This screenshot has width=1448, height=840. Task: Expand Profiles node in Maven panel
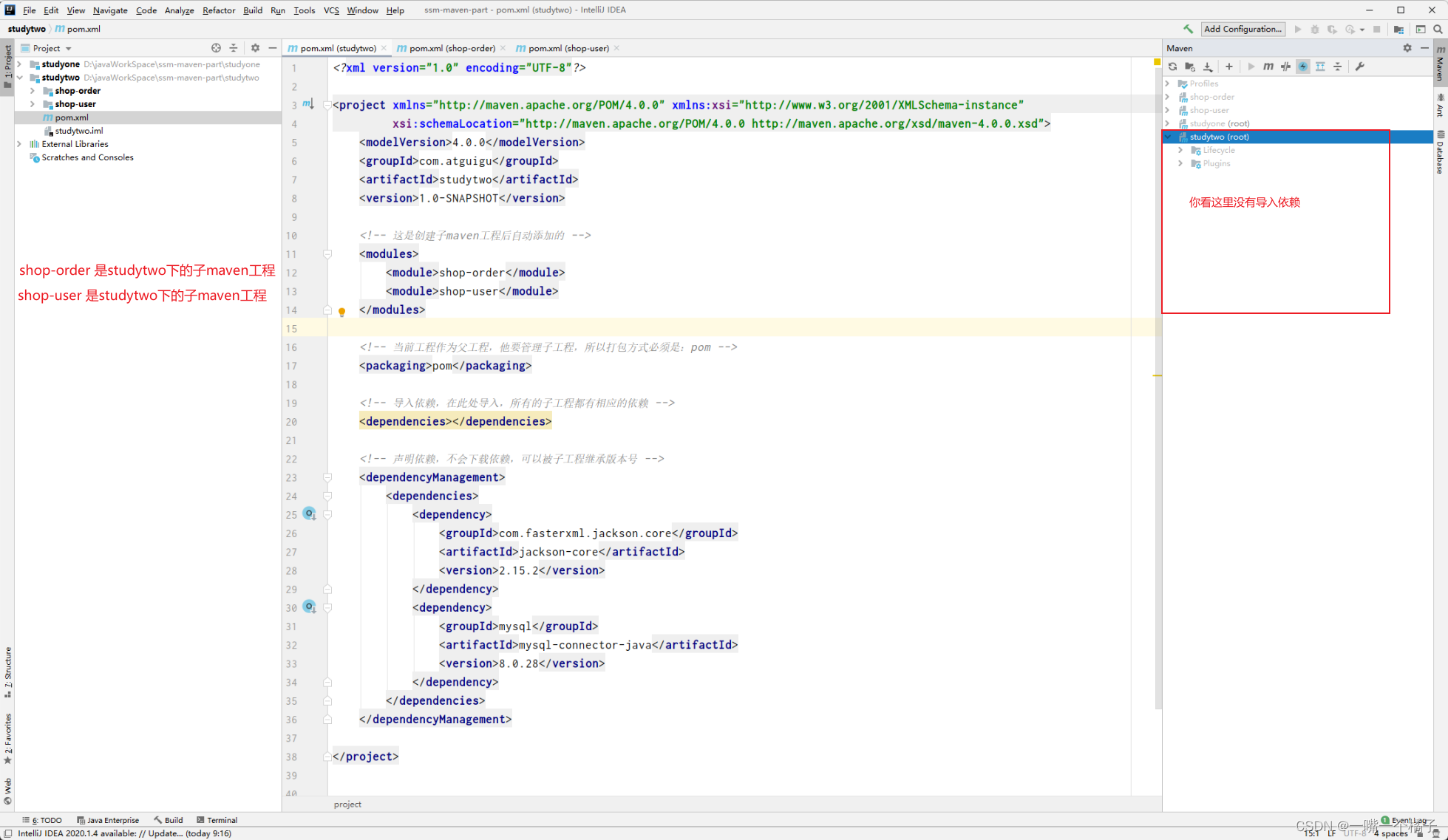tap(1168, 83)
